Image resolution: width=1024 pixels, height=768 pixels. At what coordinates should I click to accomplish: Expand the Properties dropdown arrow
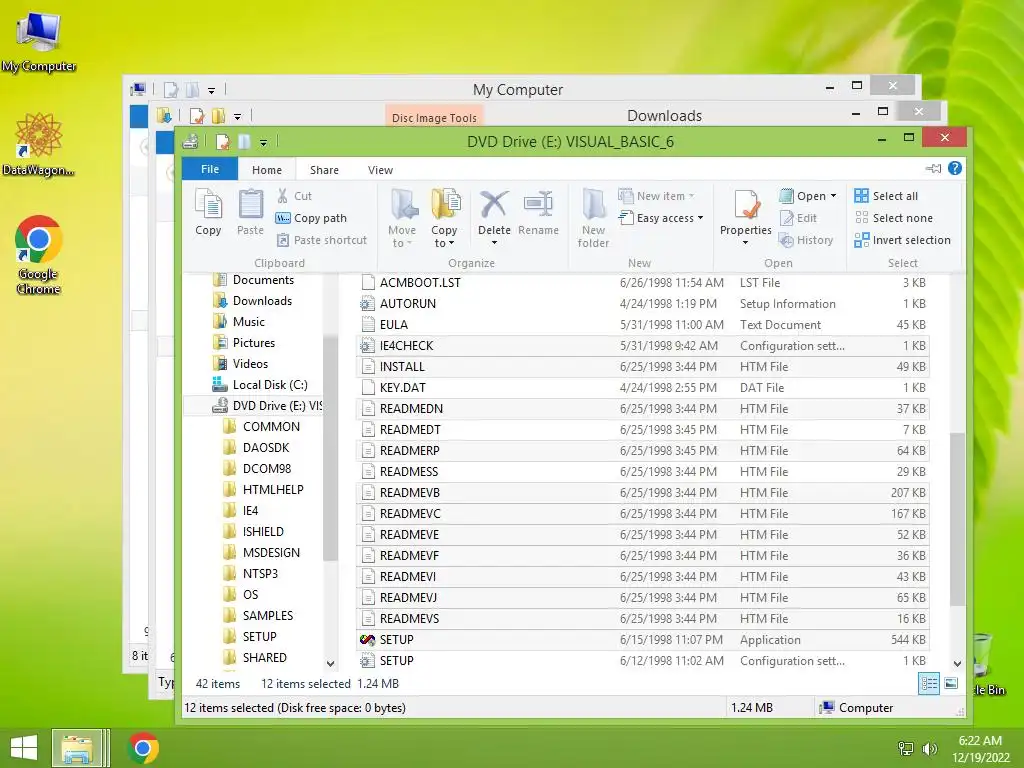745,243
